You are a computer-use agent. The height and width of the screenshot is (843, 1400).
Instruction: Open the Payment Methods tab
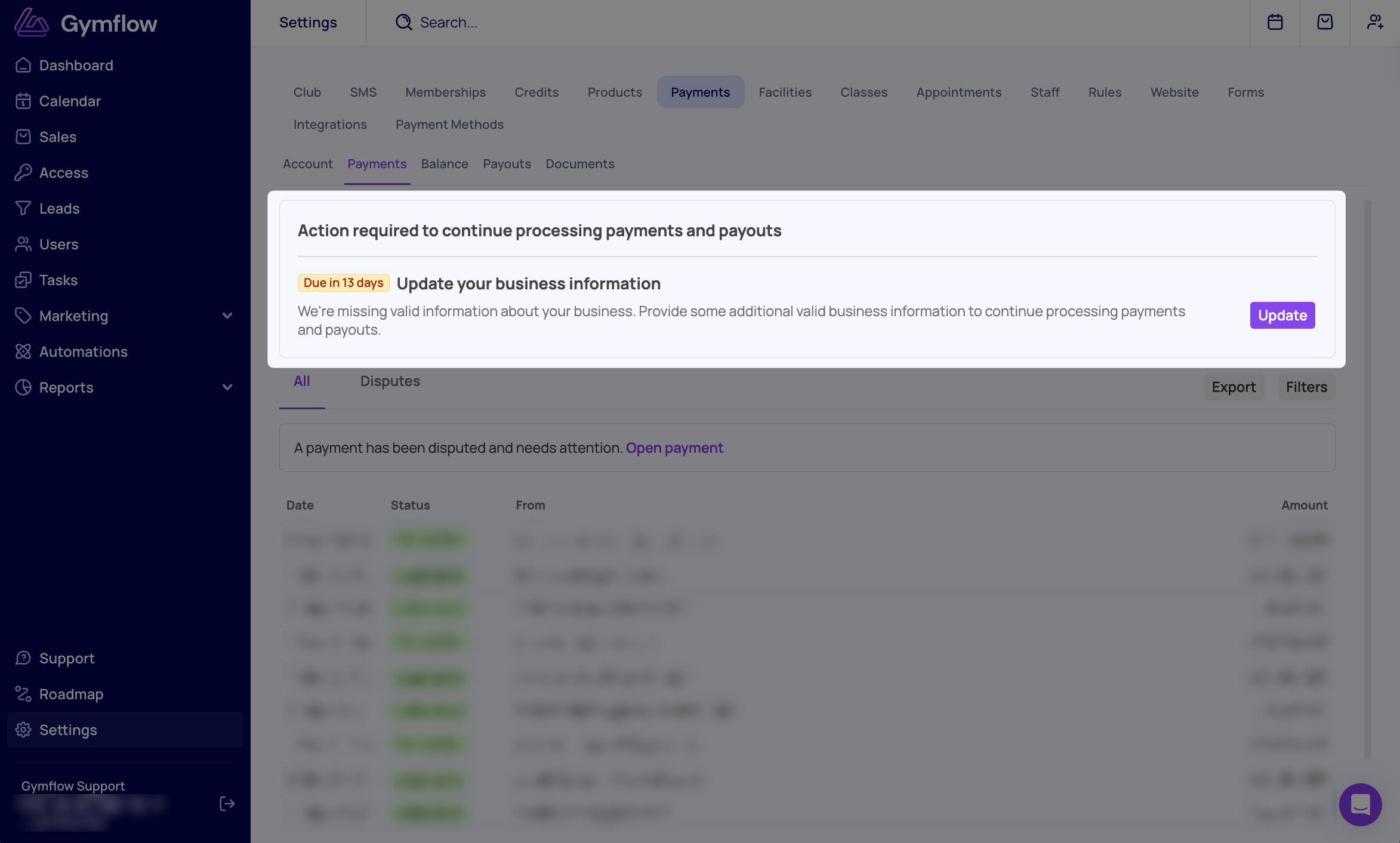(x=450, y=124)
